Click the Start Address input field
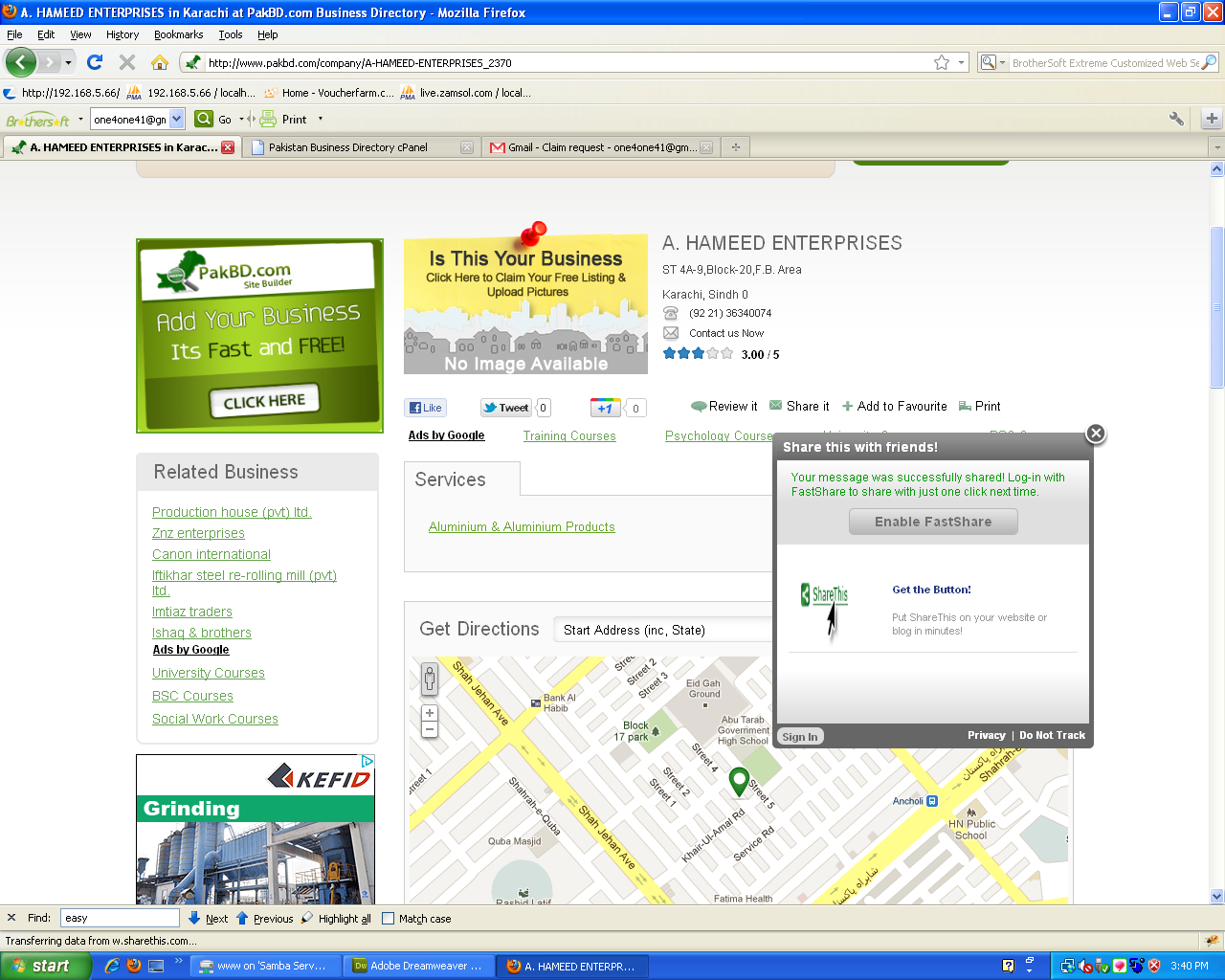This screenshot has width=1225, height=980. (665, 630)
